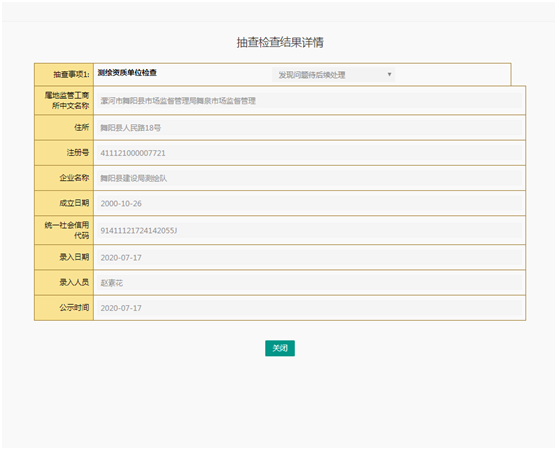Click the 抽查事项1 label cell

coord(64,75)
